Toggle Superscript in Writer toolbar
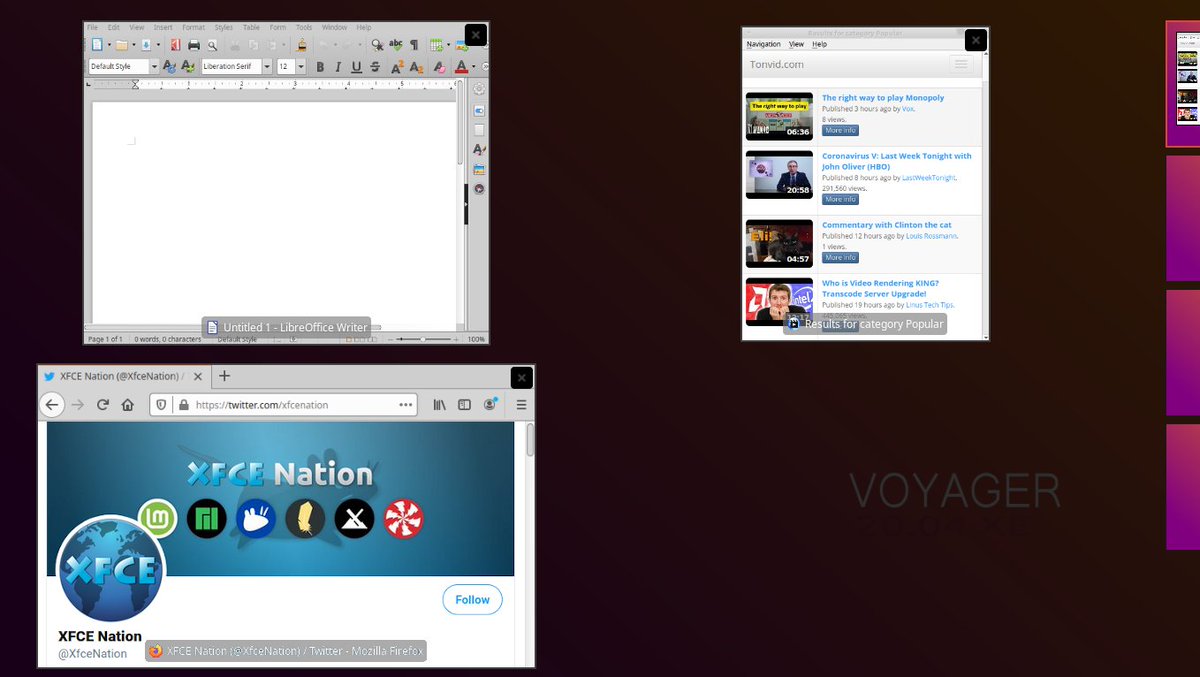This screenshot has height=677, width=1200. point(398,67)
